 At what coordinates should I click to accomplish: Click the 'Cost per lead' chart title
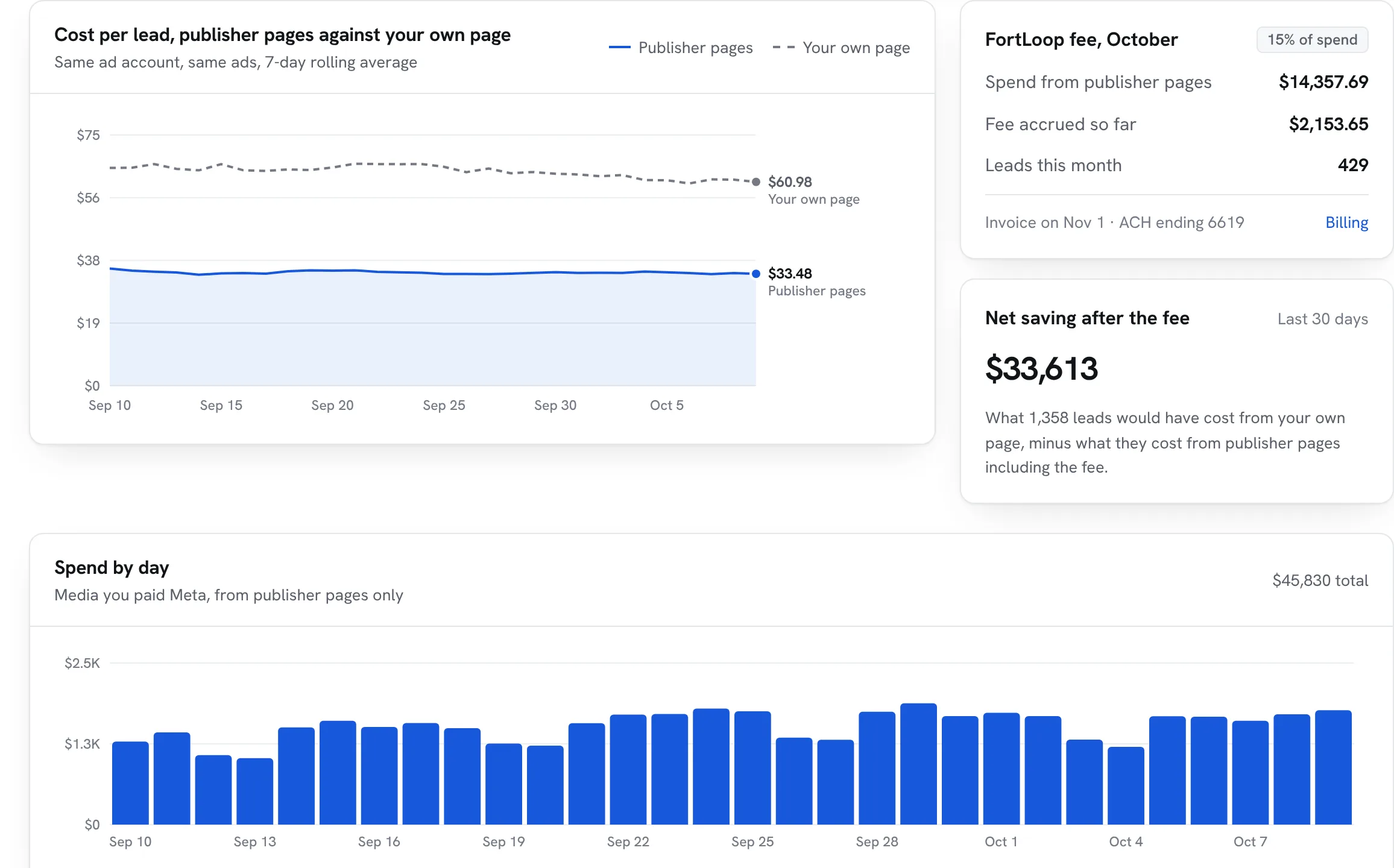click(x=282, y=35)
